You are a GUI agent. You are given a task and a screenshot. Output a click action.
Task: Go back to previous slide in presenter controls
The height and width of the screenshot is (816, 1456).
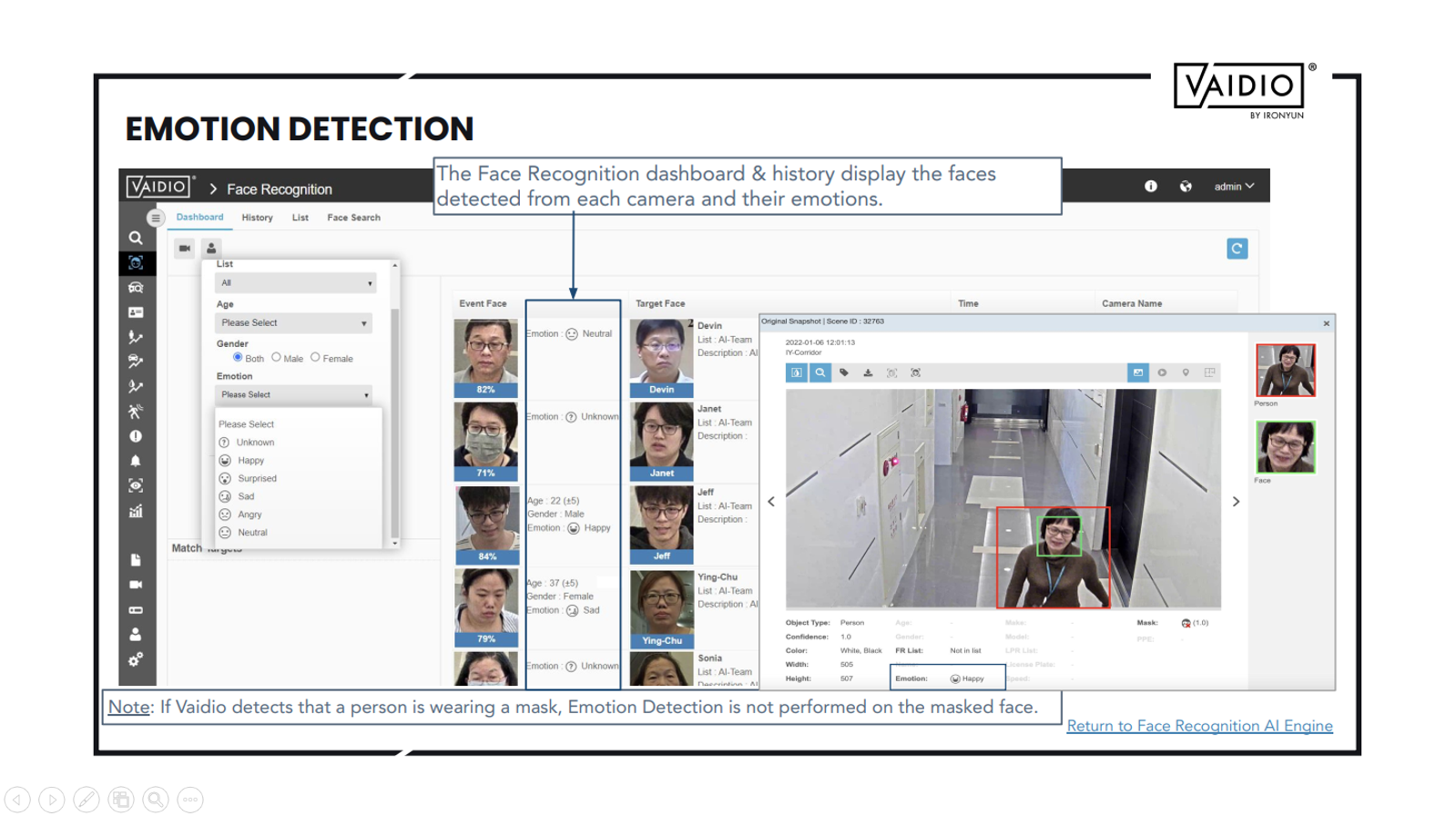(17, 800)
